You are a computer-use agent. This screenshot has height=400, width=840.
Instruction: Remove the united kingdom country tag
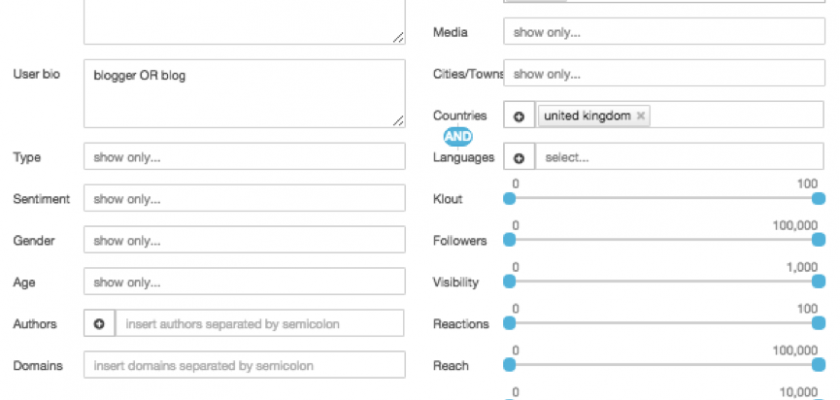click(641, 116)
